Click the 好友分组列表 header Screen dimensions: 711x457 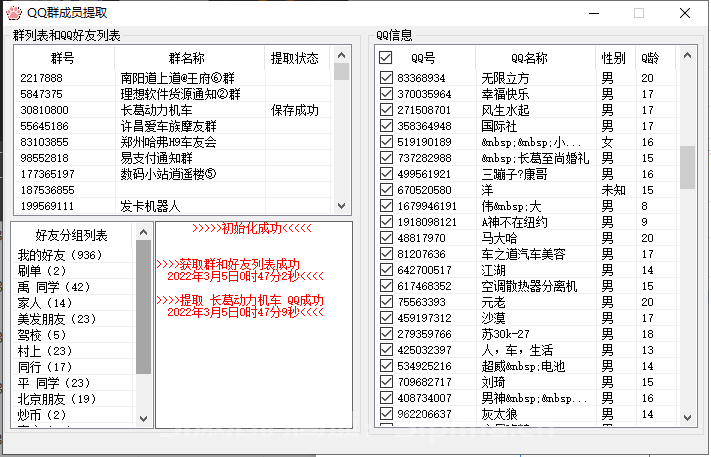(73, 235)
